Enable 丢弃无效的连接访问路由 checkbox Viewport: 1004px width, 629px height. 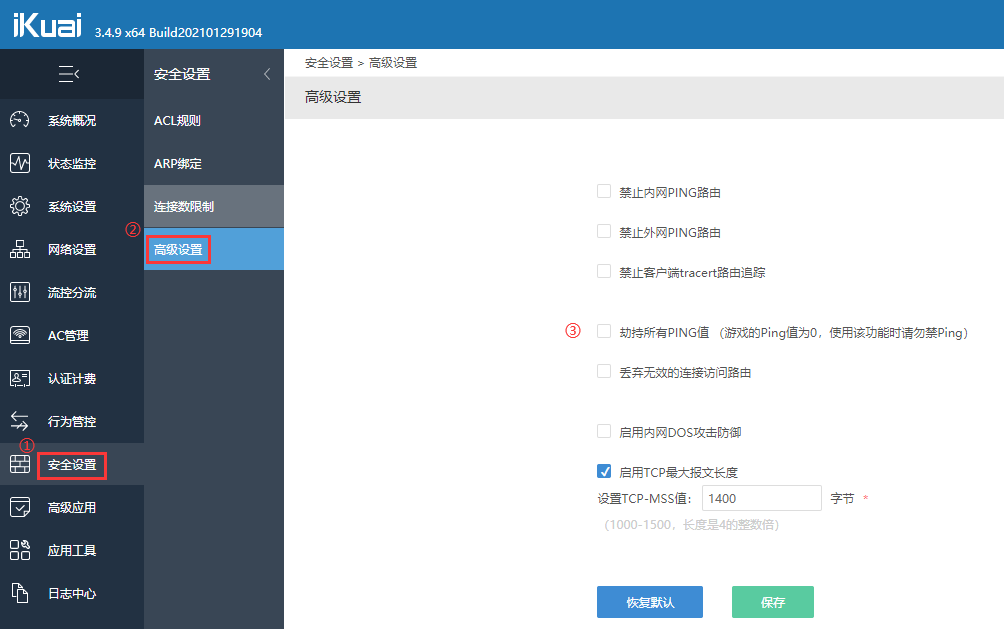pos(604,371)
